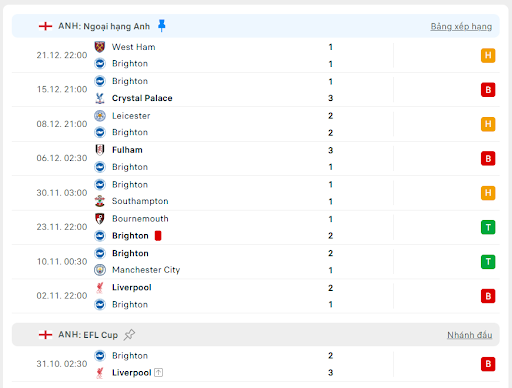Click the red card icon beside Brighton
512x388 pixels.
[158, 236]
